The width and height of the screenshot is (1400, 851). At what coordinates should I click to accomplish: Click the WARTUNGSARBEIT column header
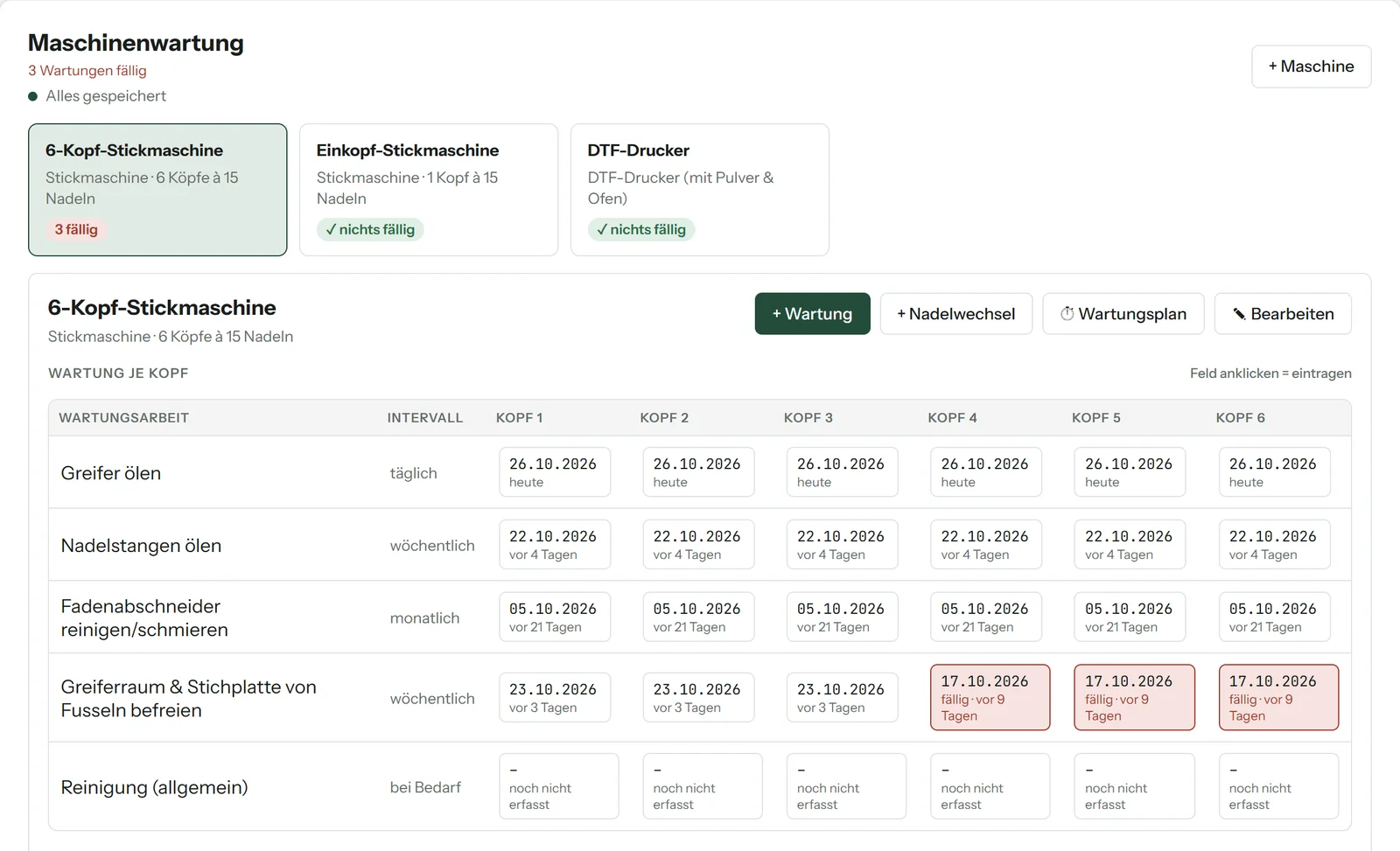point(124,418)
